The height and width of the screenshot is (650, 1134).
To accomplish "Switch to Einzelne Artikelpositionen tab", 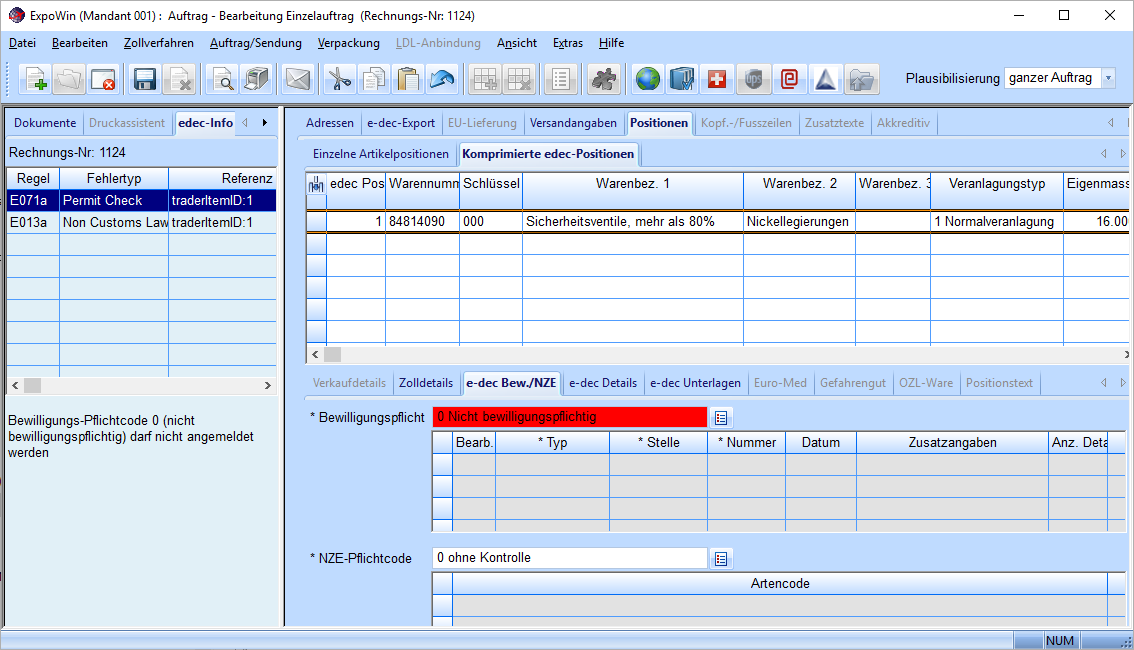I will click(380, 153).
